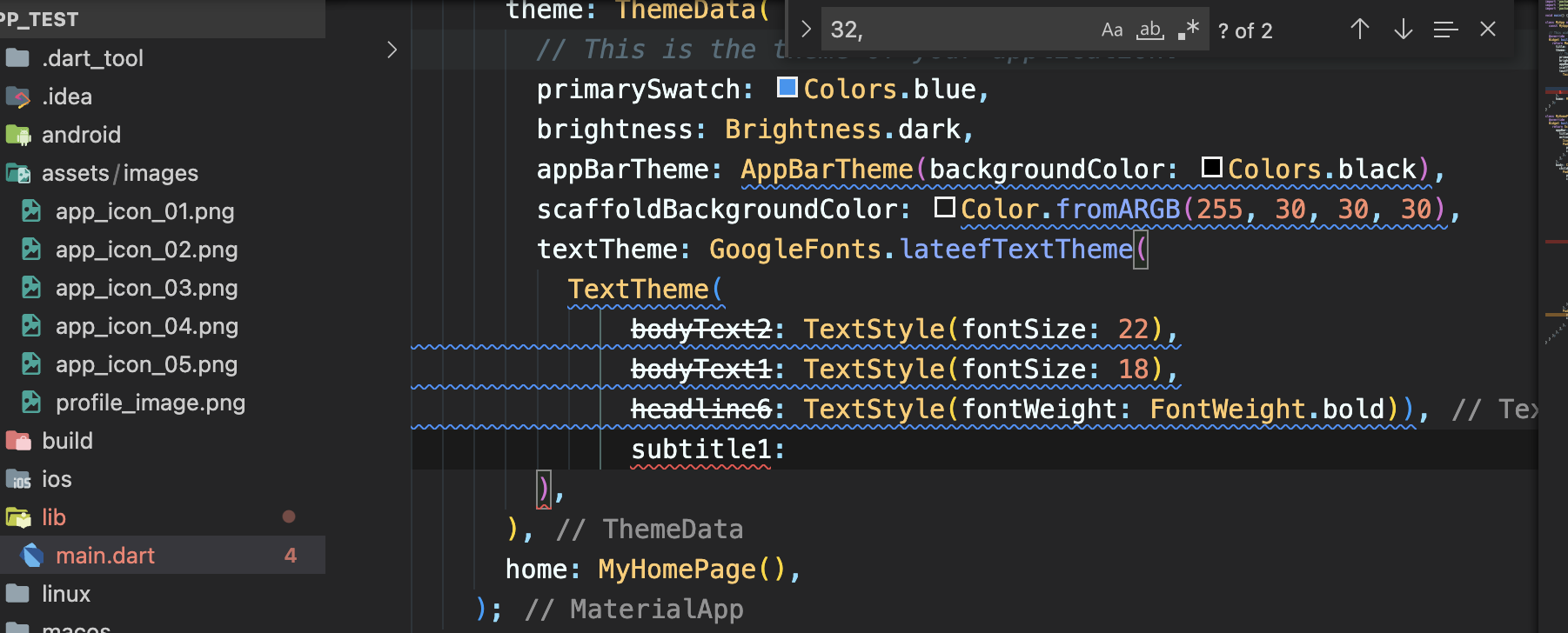This screenshot has height=633, width=1568.
Task: Open app_icon_01.png file
Action: 163,211
